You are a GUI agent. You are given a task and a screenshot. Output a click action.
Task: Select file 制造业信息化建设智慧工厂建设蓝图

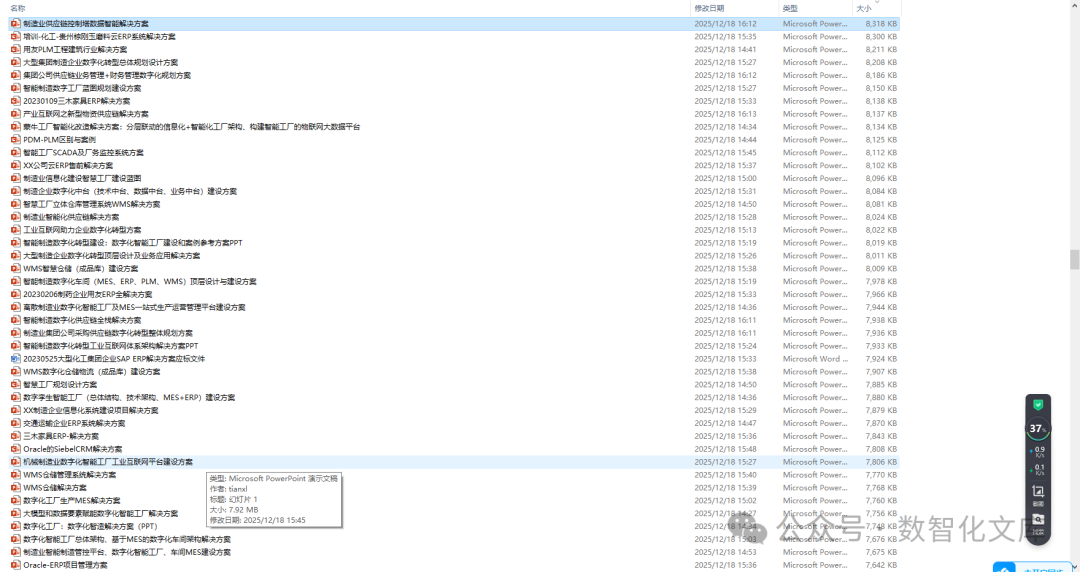point(82,178)
